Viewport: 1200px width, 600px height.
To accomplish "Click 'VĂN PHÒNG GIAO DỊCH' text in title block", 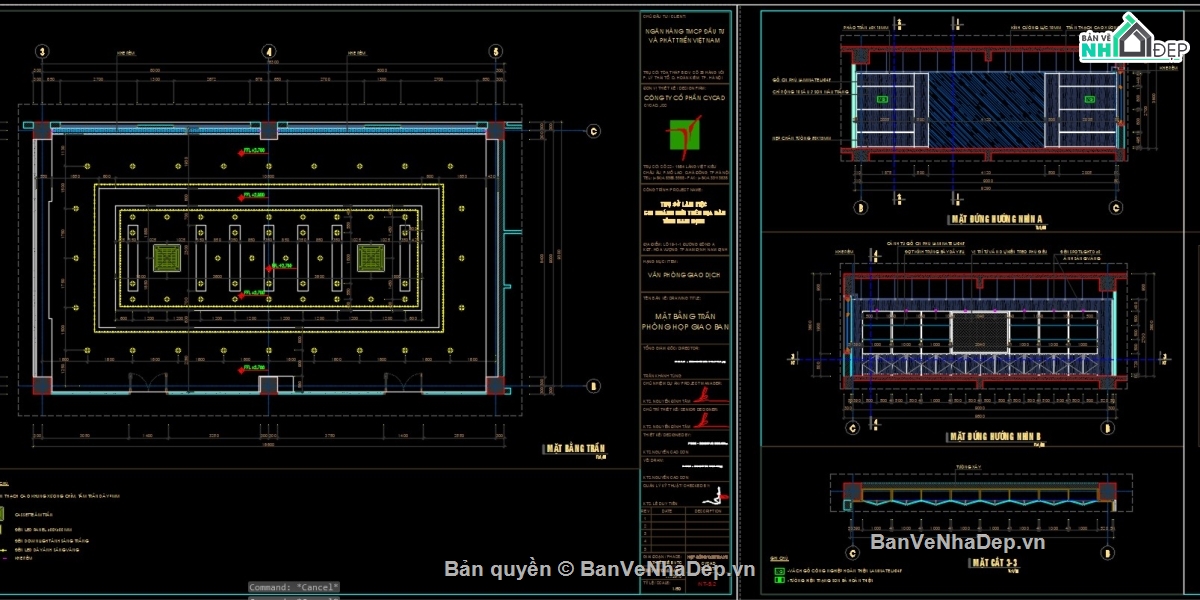I will pos(685,273).
